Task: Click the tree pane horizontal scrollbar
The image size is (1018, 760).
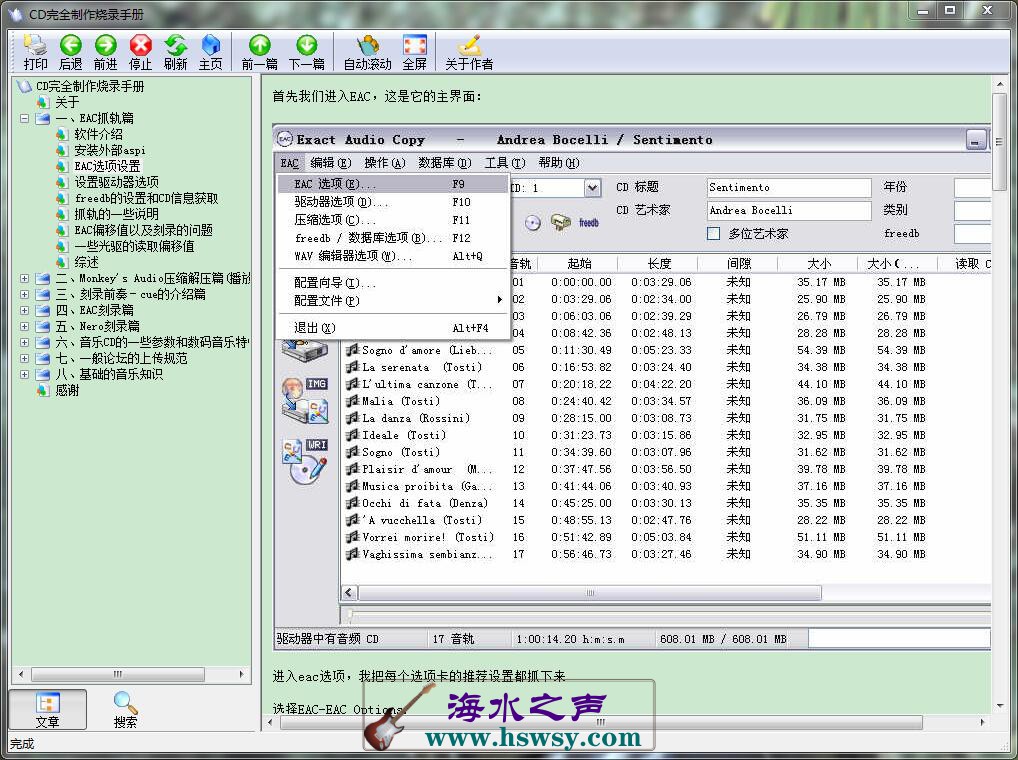Action: coord(118,674)
